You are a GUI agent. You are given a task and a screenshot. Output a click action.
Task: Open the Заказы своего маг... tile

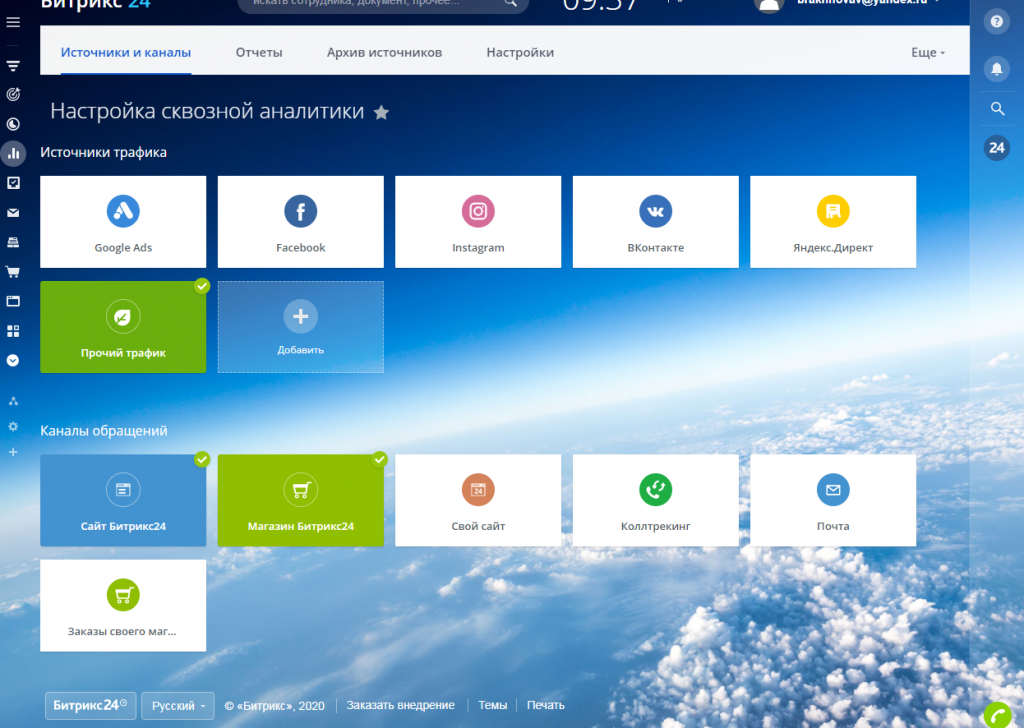[123, 605]
